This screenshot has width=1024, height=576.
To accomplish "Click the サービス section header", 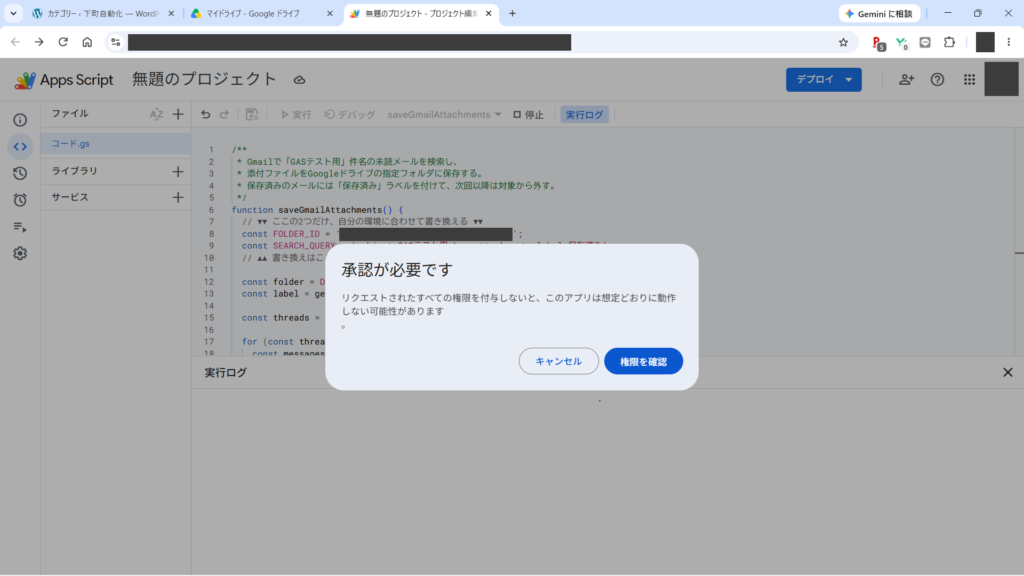I will [x=70, y=197].
